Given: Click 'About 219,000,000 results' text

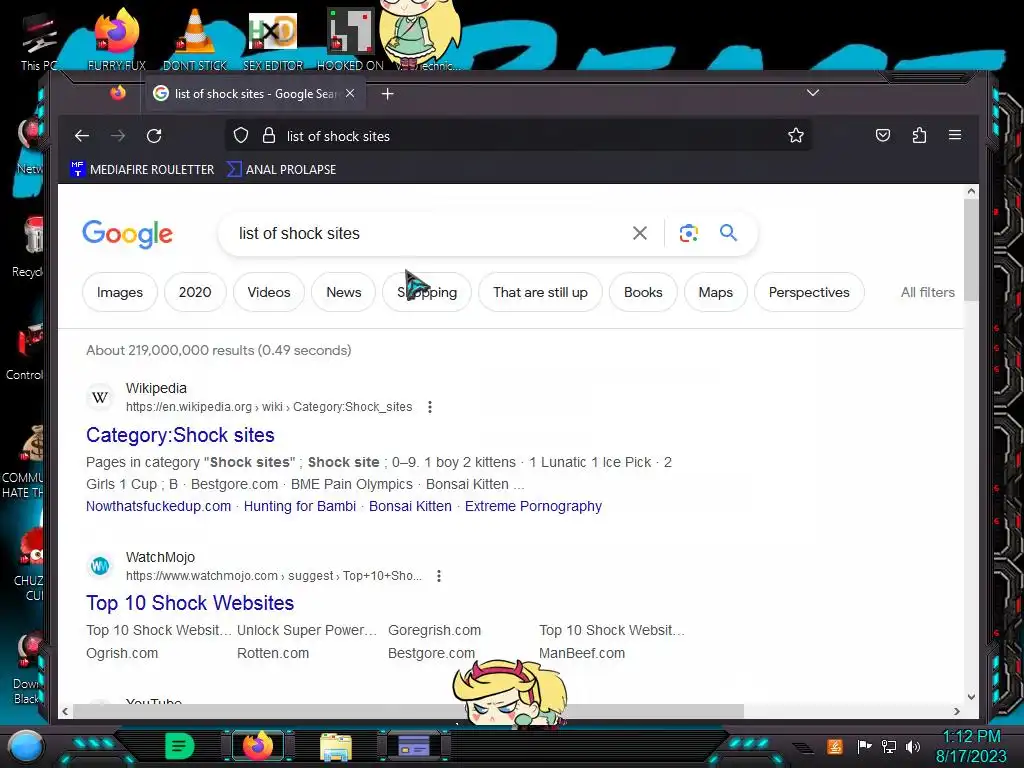Looking at the screenshot, I should click(x=219, y=350).
